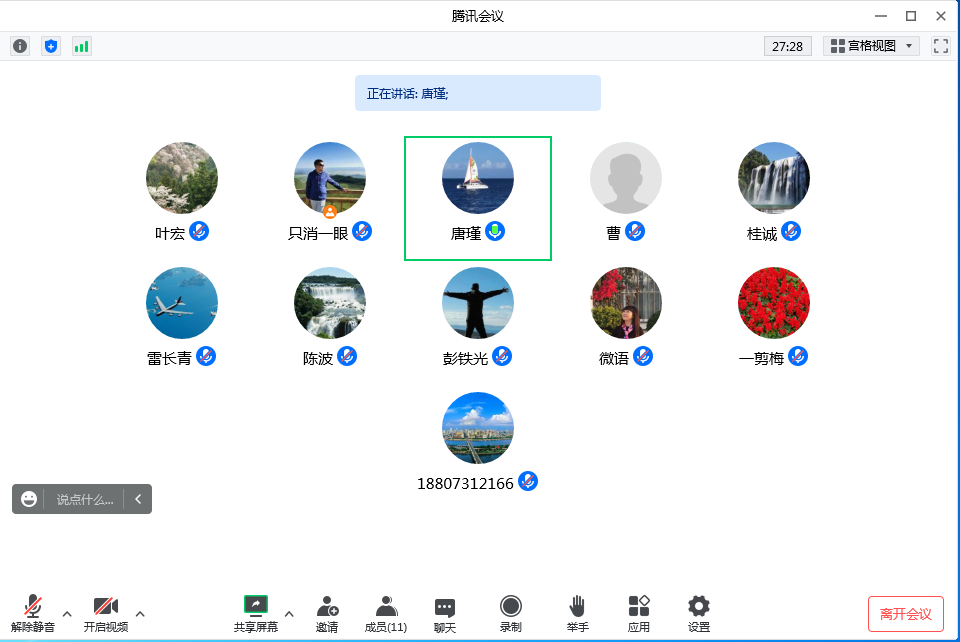Enter fullscreen mode via corner icon

point(940,46)
